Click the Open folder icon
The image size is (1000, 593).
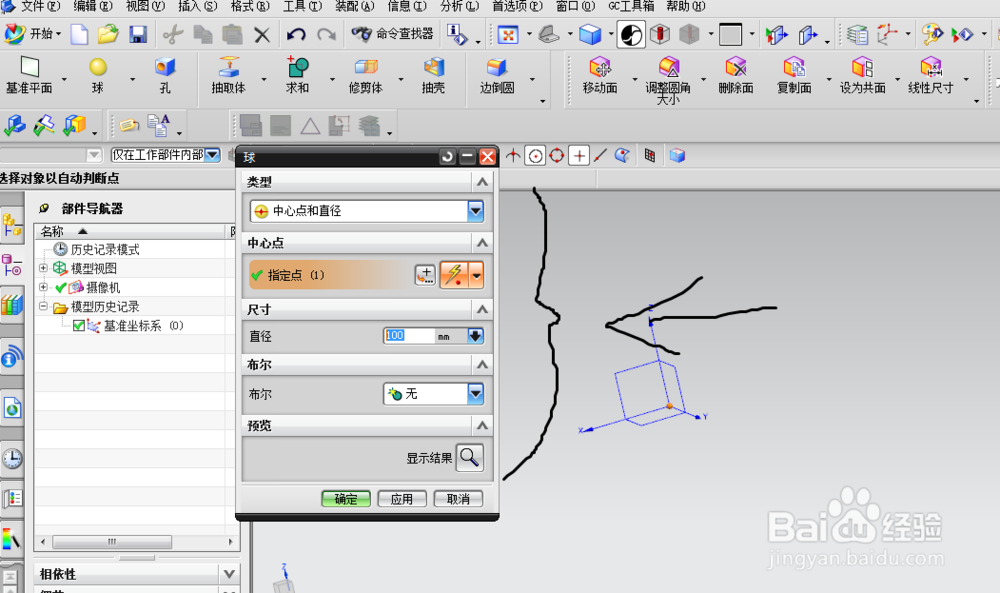[108, 34]
